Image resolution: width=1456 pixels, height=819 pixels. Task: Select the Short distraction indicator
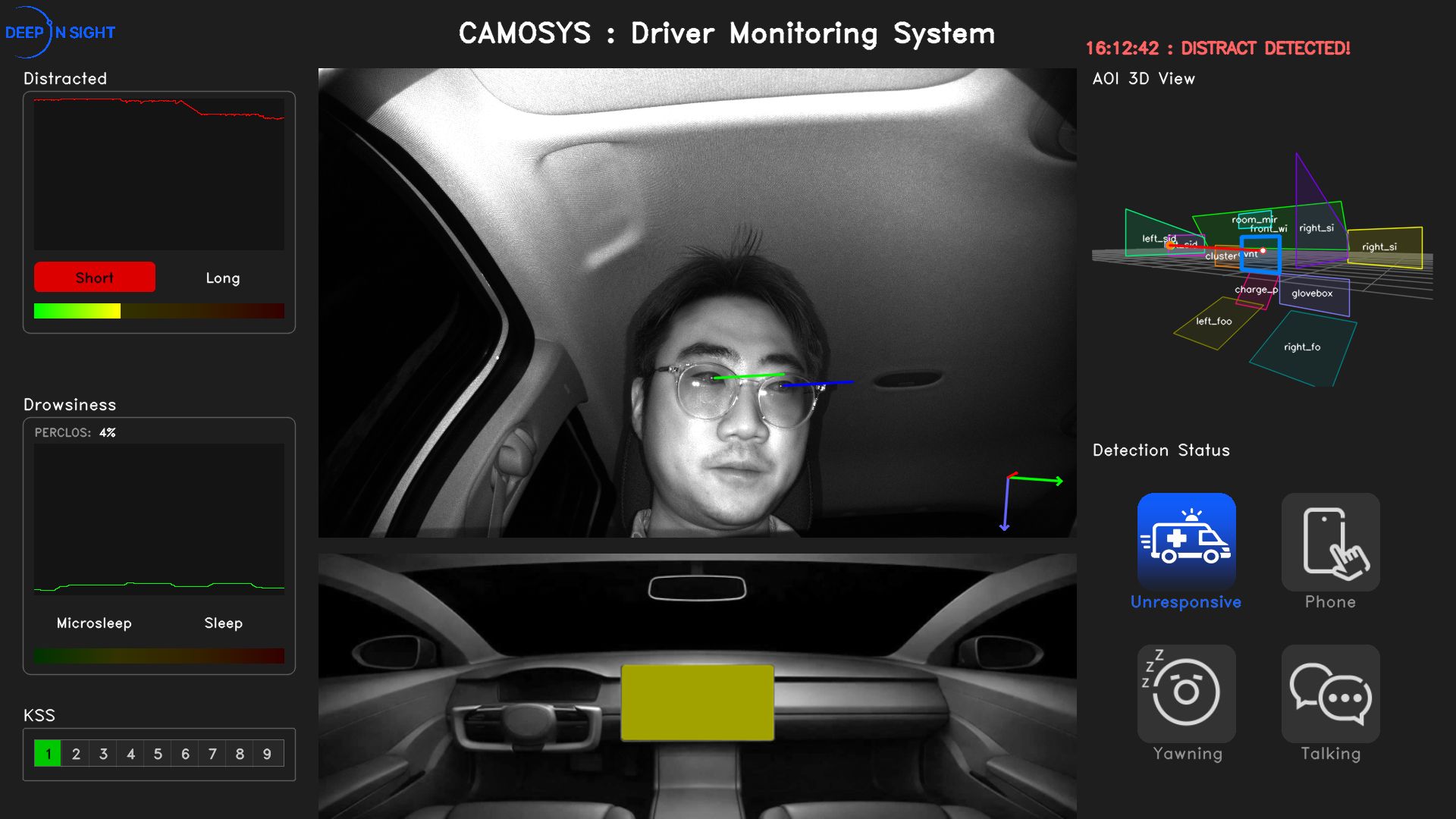click(x=95, y=277)
